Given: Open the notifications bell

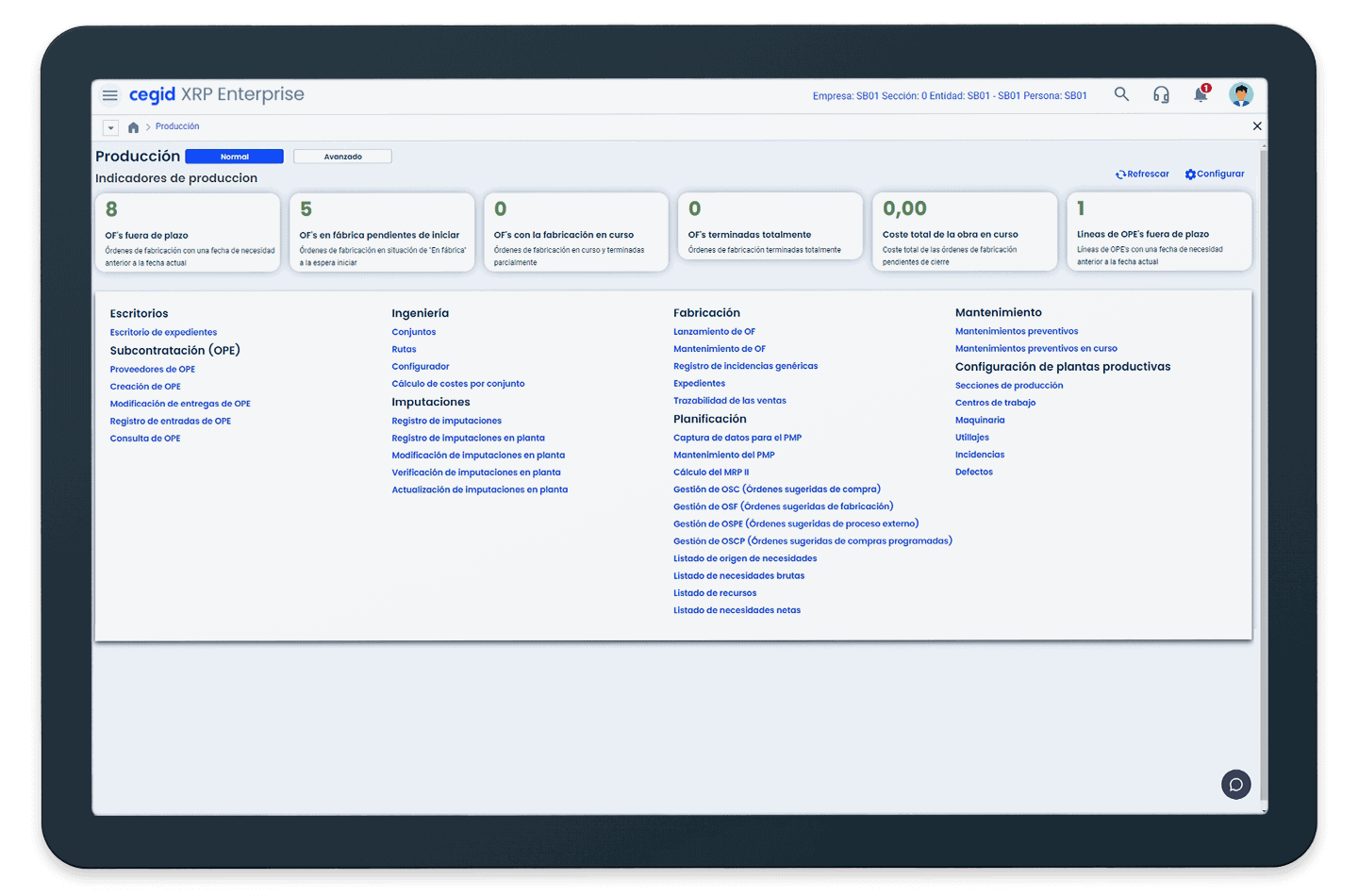Looking at the screenshot, I should tap(1201, 94).
